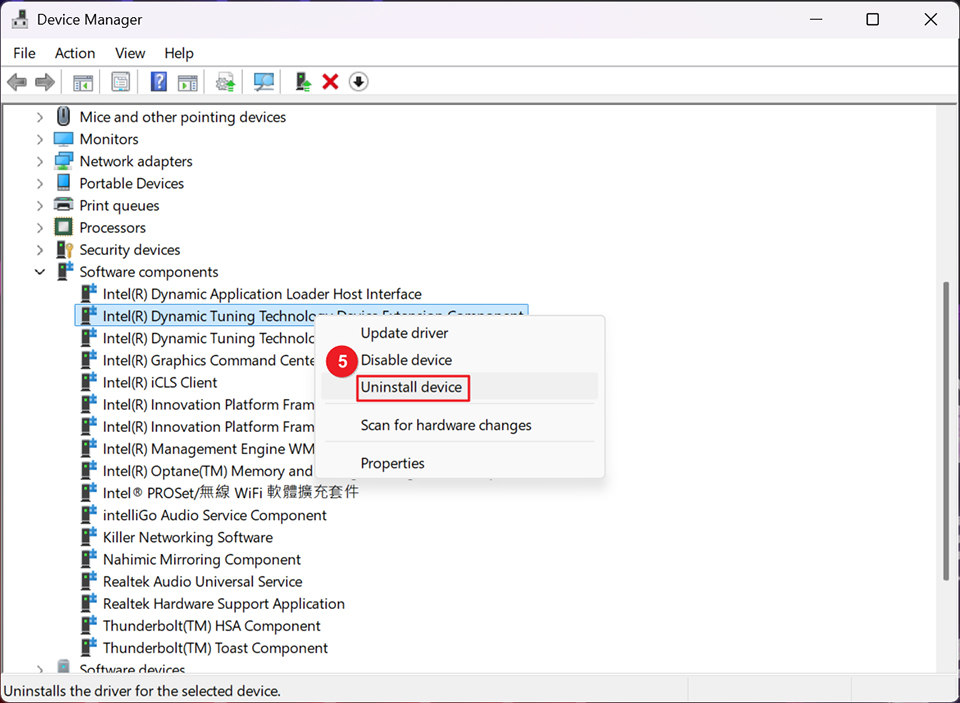960x703 pixels.
Task: Click the Forward arrow toolbar icon
Action: coord(45,81)
